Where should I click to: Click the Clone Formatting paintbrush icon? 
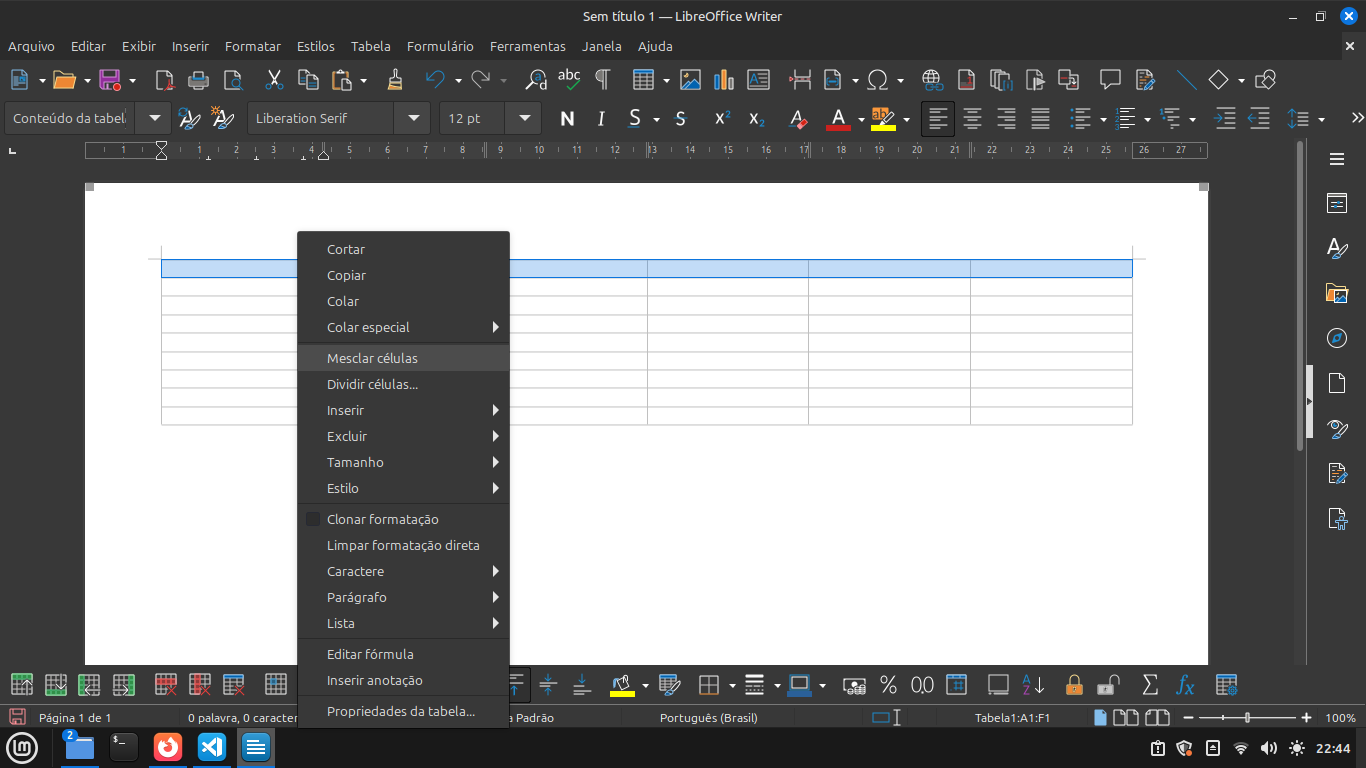point(395,80)
